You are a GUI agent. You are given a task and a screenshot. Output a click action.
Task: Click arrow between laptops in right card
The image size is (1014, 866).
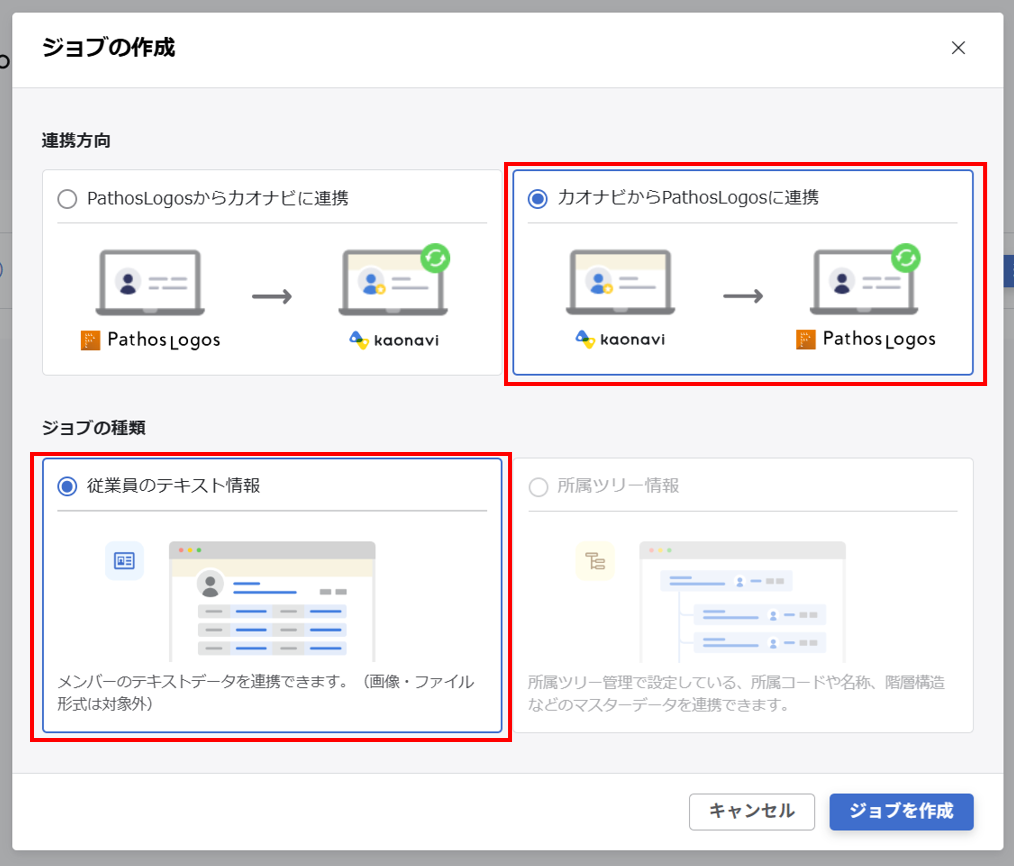coord(742,296)
